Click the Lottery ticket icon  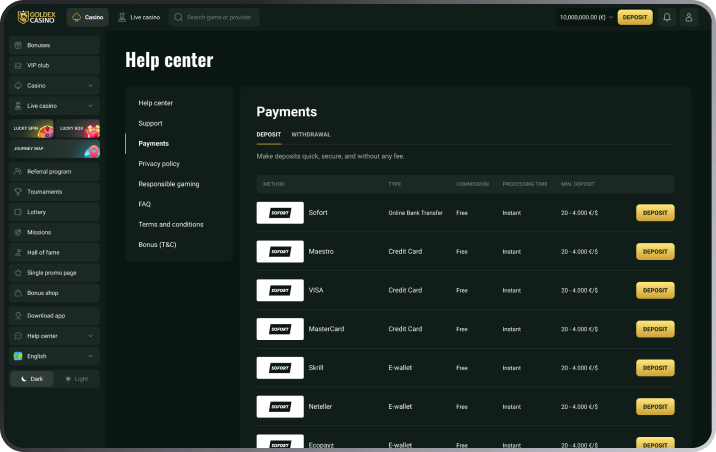18,212
